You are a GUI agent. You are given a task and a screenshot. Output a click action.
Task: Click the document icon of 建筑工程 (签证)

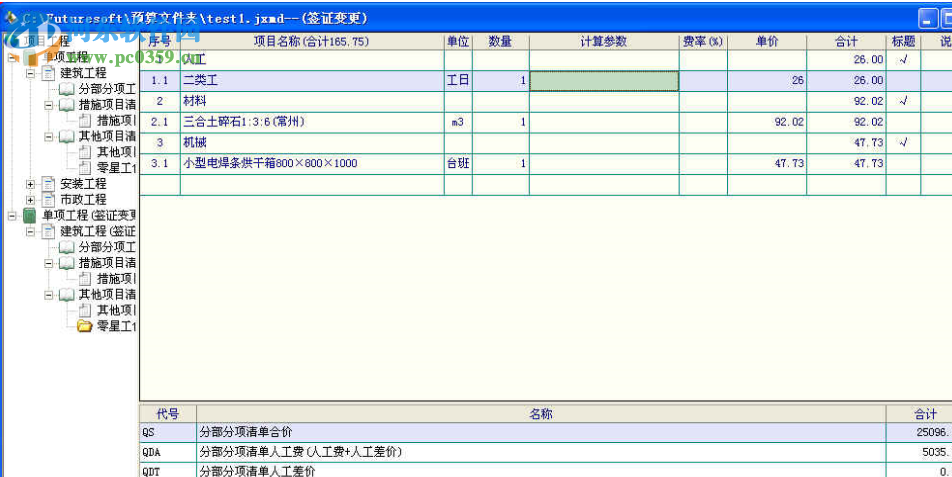[49, 231]
